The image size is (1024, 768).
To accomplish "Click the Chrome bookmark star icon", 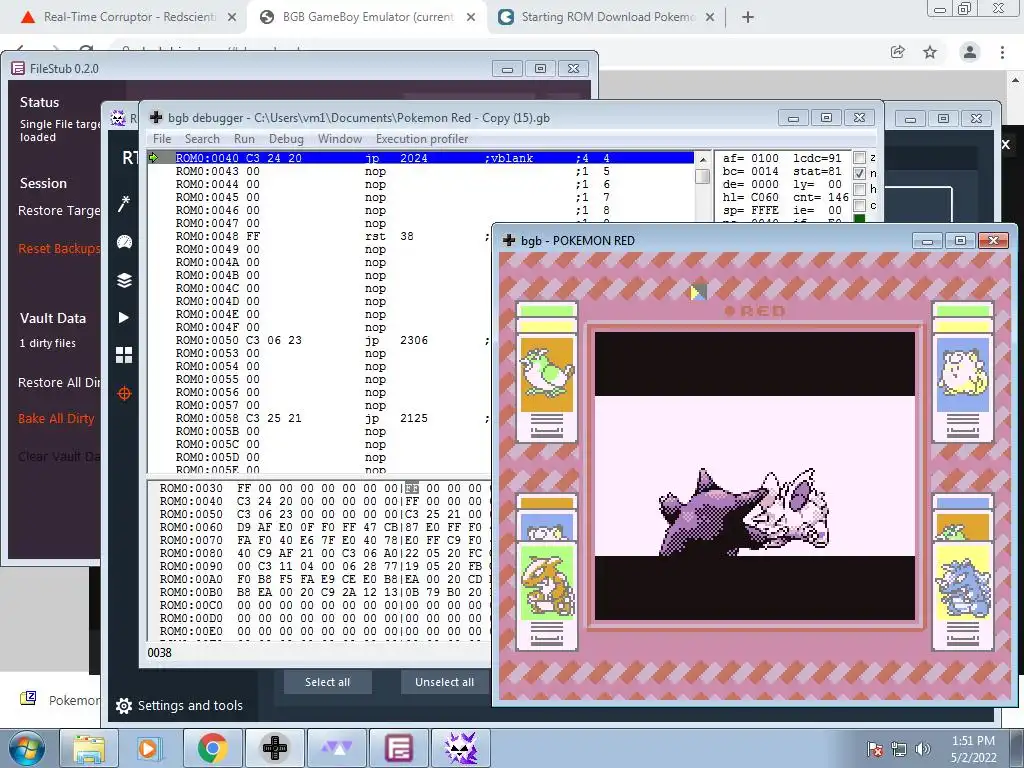I will (930, 52).
